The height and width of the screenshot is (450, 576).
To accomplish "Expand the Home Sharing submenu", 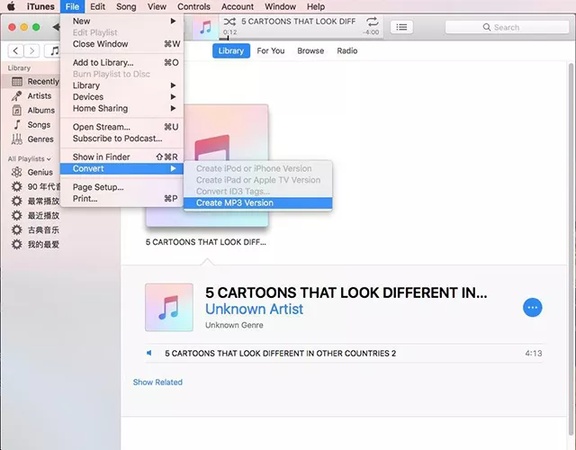I will tap(122, 108).
